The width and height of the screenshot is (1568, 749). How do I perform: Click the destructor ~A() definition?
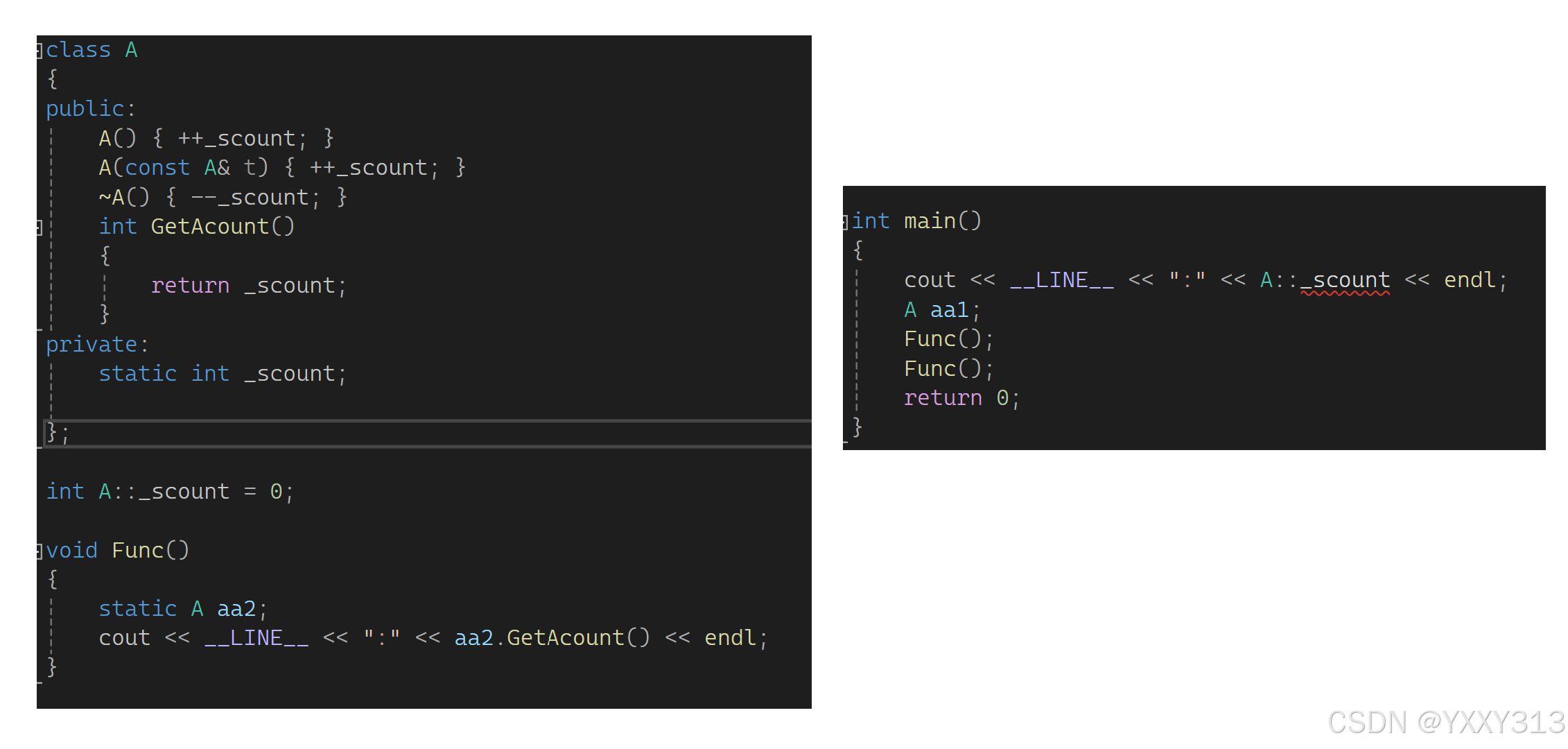pos(222,198)
